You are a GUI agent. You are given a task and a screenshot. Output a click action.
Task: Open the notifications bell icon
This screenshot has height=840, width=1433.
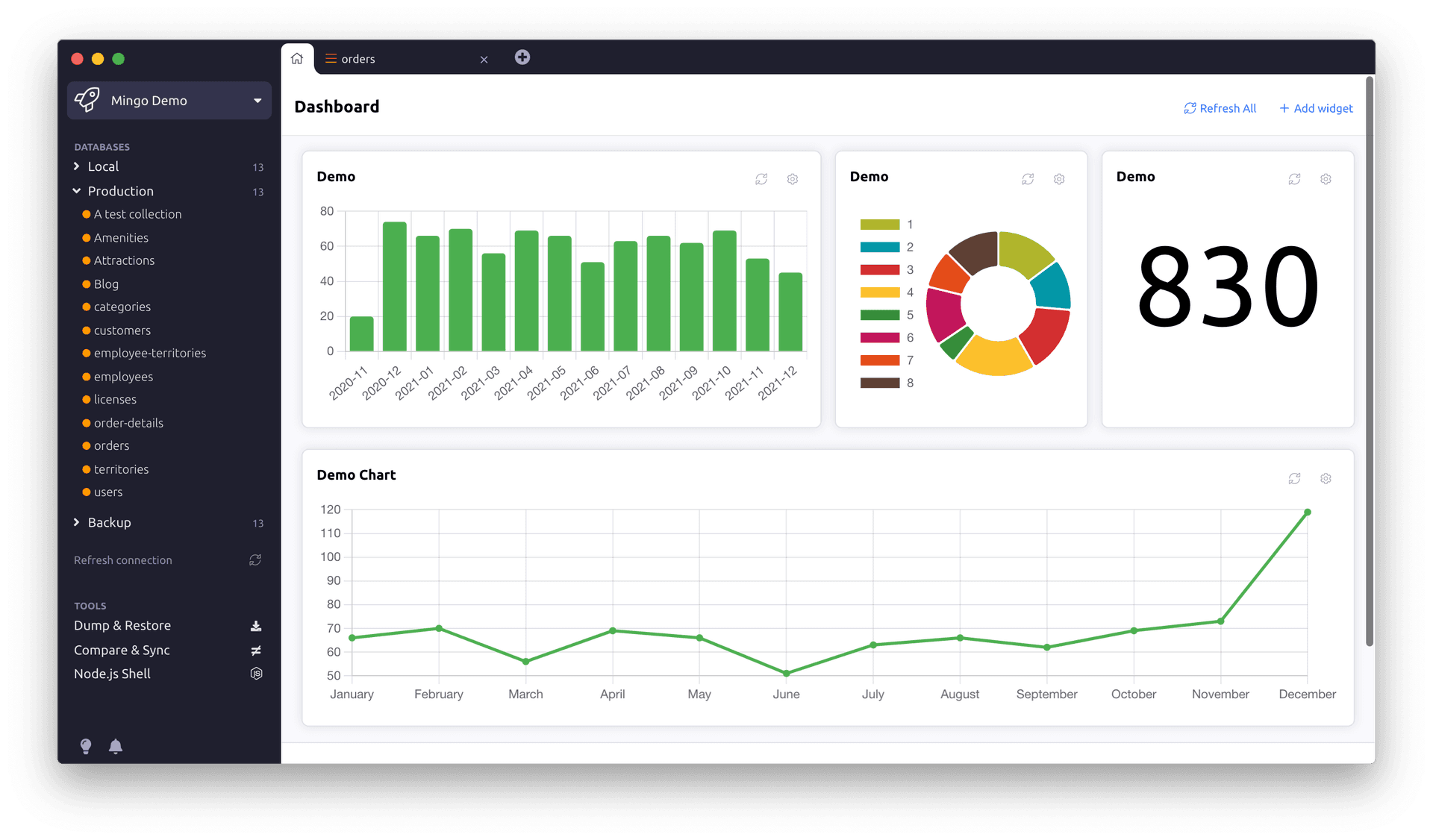[x=116, y=746]
